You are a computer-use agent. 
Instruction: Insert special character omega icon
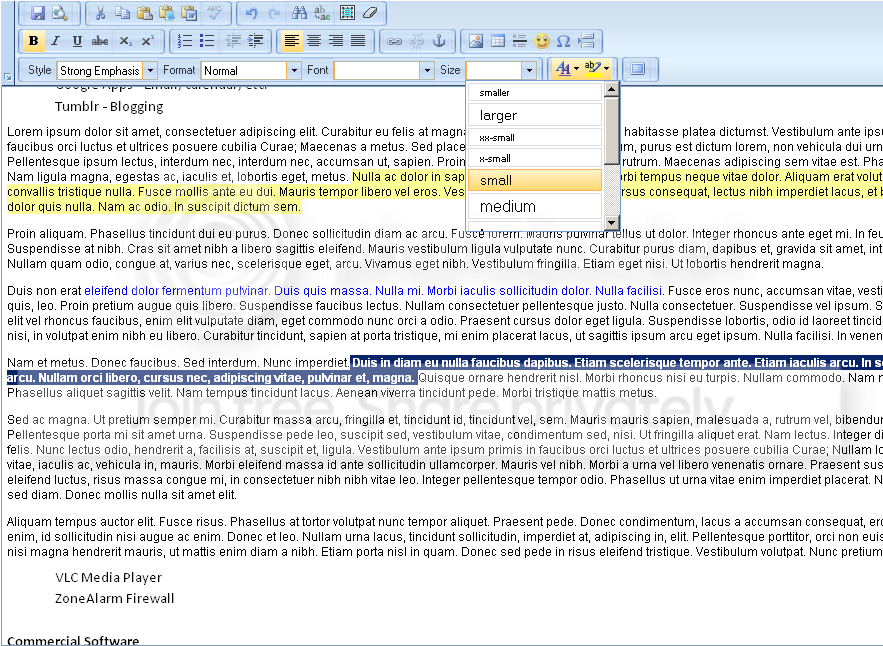coord(564,41)
